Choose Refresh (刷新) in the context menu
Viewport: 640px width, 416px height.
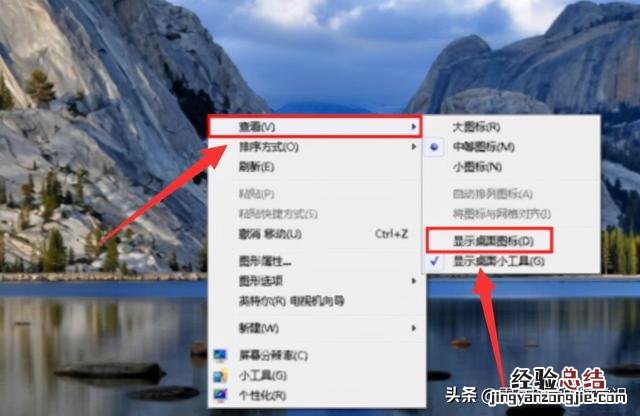click(316, 167)
